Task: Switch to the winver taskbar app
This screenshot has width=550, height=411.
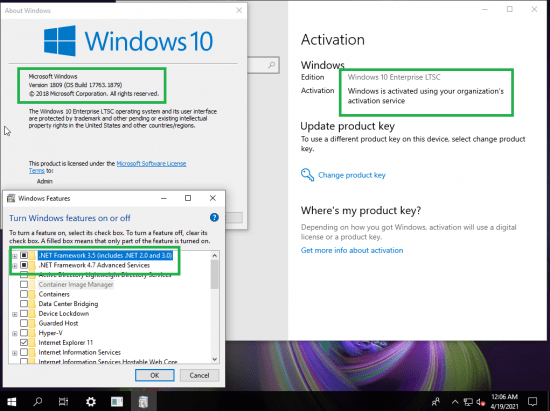Action: pos(117,402)
